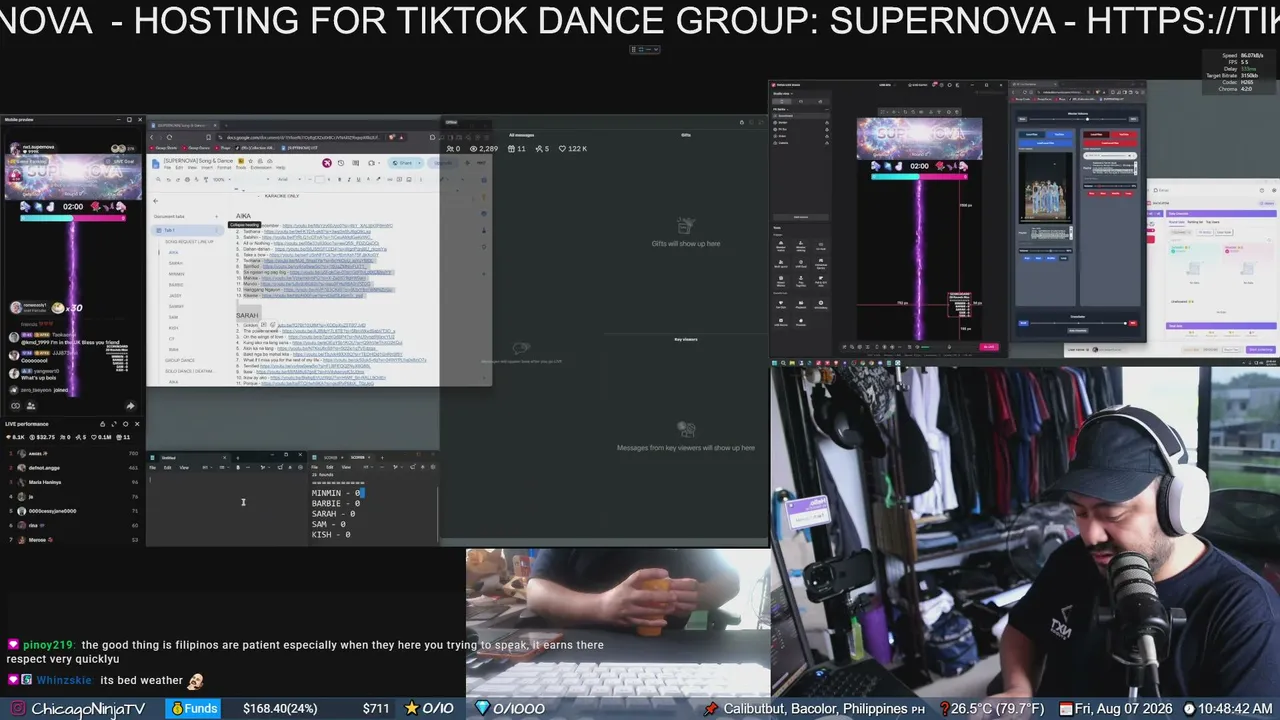Click the share arrow in Mobile preview
The height and width of the screenshot is (720, 1280).
pos(130,406)
